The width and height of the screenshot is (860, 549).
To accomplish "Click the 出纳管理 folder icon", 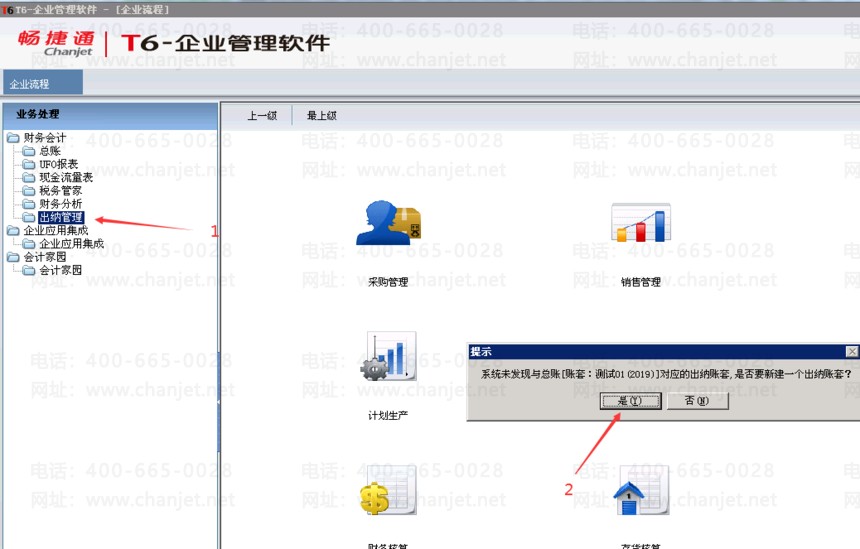I will point(29,218).
